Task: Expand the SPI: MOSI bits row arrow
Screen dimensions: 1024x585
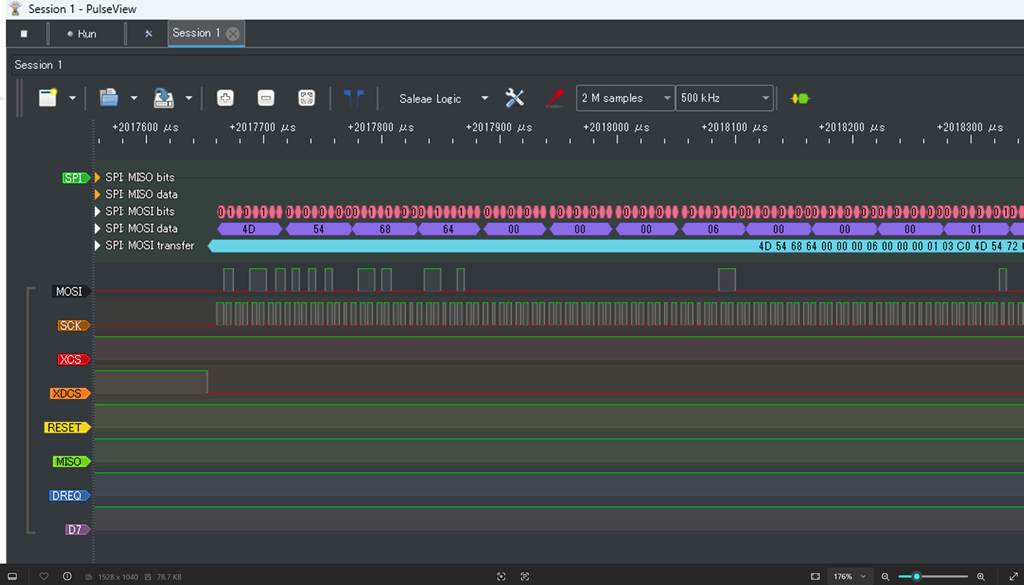Action: click(98, 211)
